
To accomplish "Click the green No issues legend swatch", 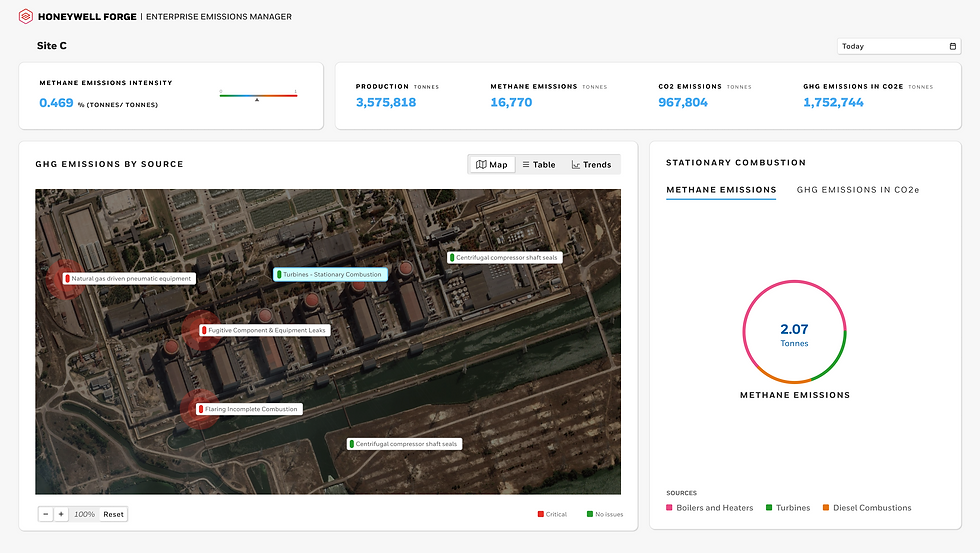I will tap(589, 514).
